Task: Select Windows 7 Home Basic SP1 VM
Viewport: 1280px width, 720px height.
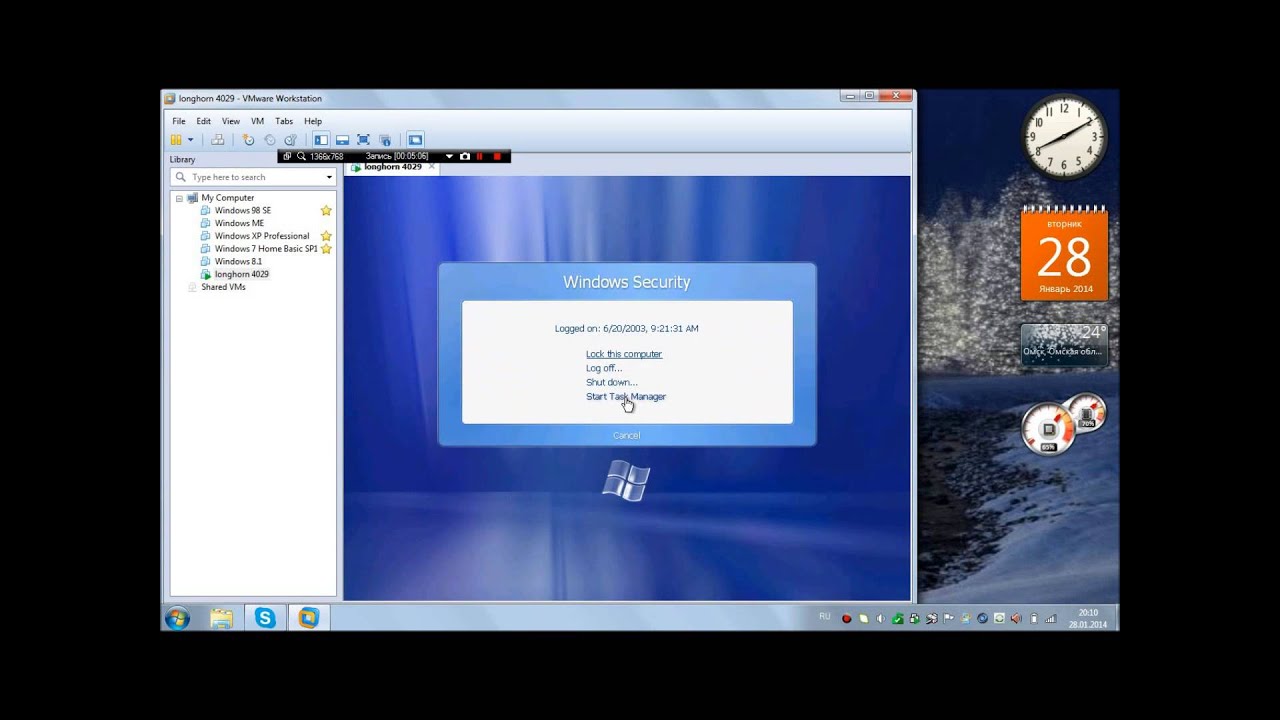Action: coord(266,249)
